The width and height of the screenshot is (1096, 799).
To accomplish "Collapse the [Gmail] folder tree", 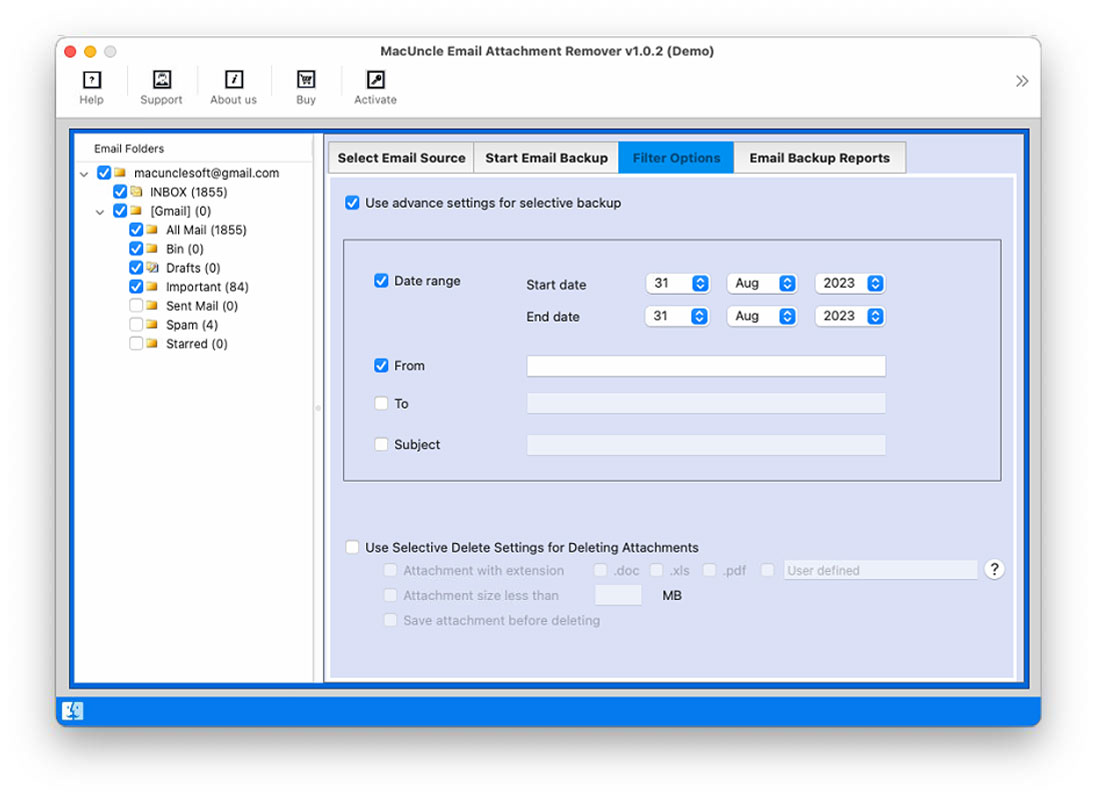I will click(x=100, y=211).
